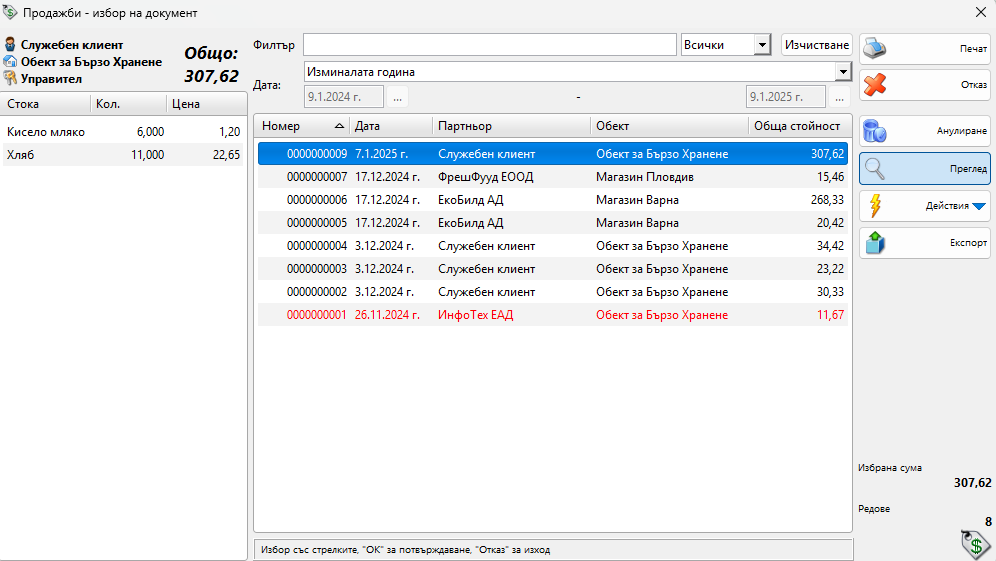Open start date picker ellipsis button
Image resolution: width=996 pixels, height=561 pixels.
tap(398, 97)
